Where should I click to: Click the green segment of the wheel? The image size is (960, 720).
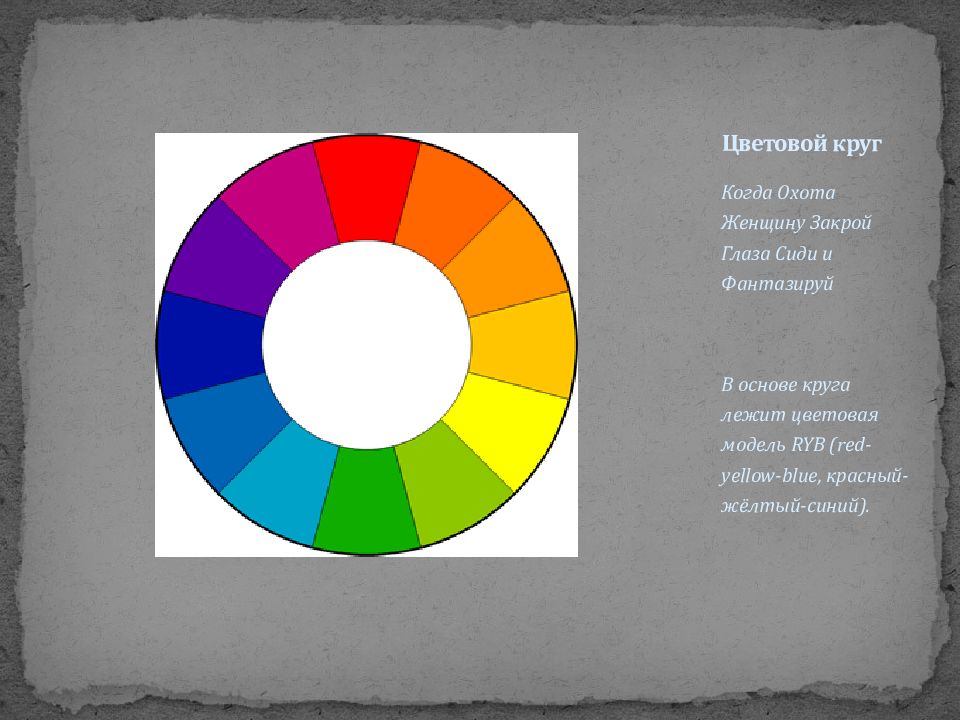(367, 502)
